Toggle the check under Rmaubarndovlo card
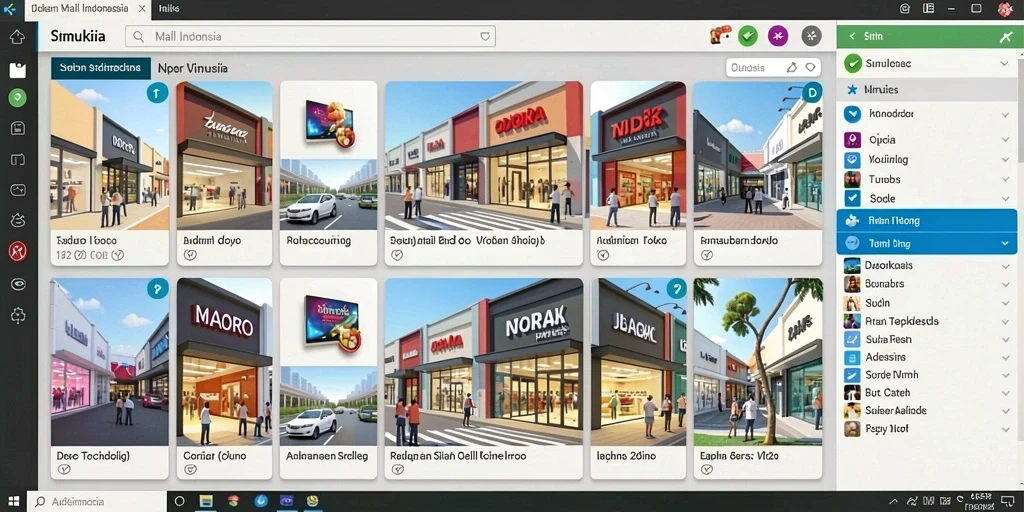1024x512 pixels. 707,255
